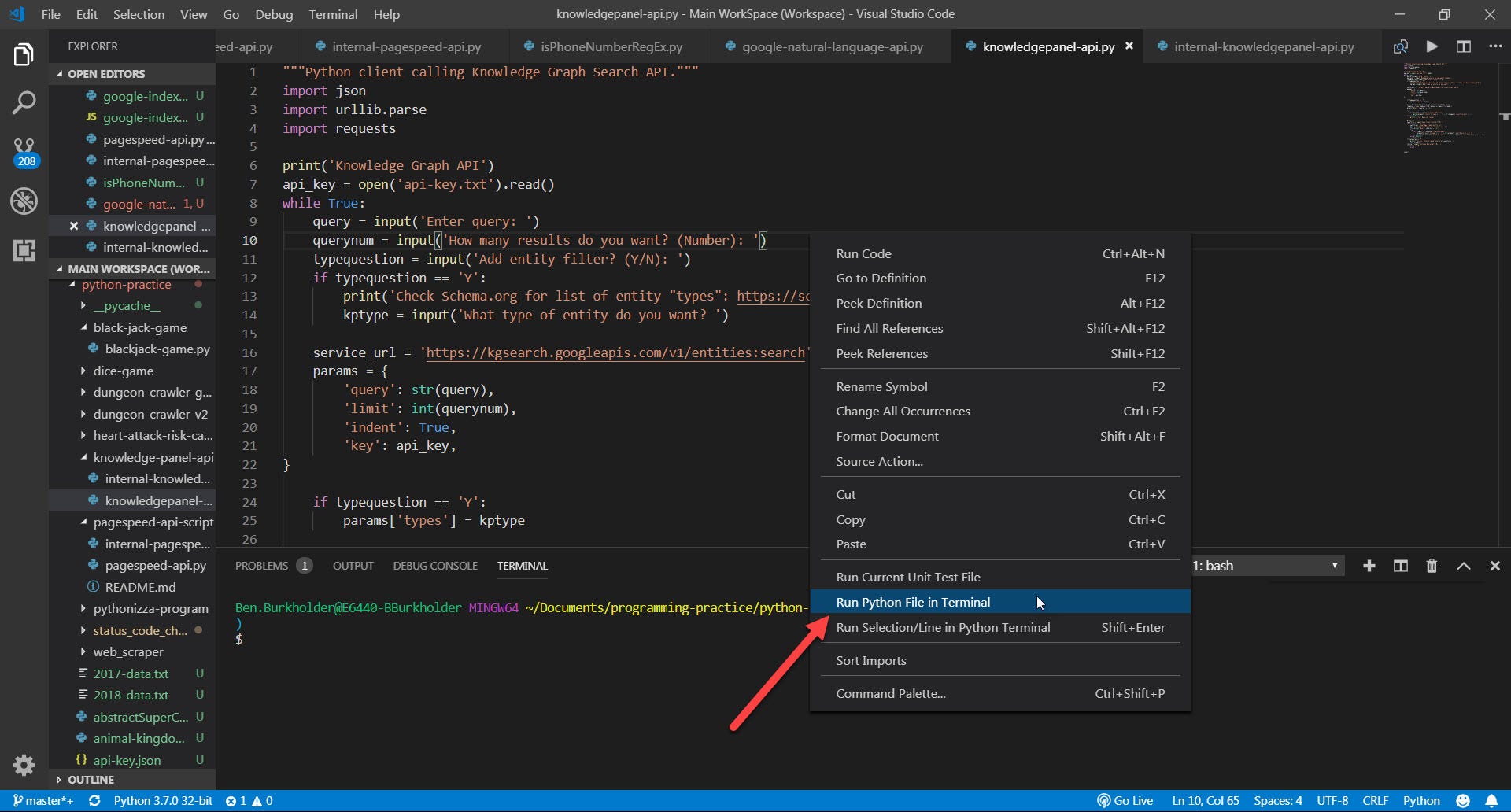Viewport: 1511px width, 812px height.
Task: Open the Debug menu
Action: [x=272, y=14]
